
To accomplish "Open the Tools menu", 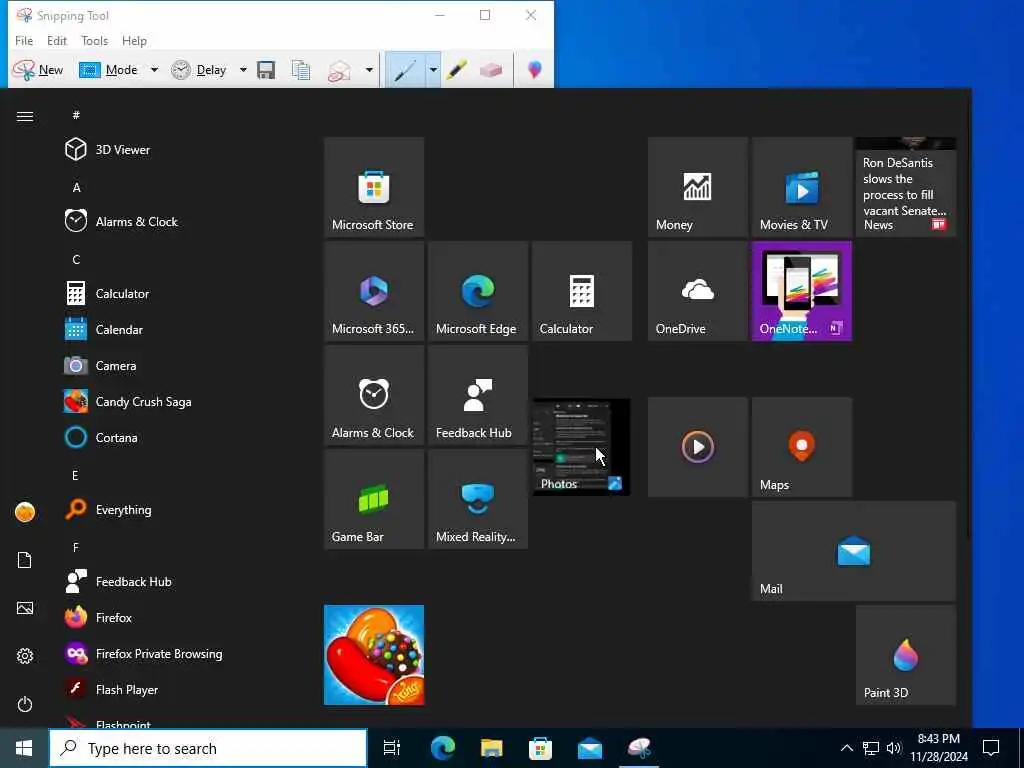I will tap(95, 40).
